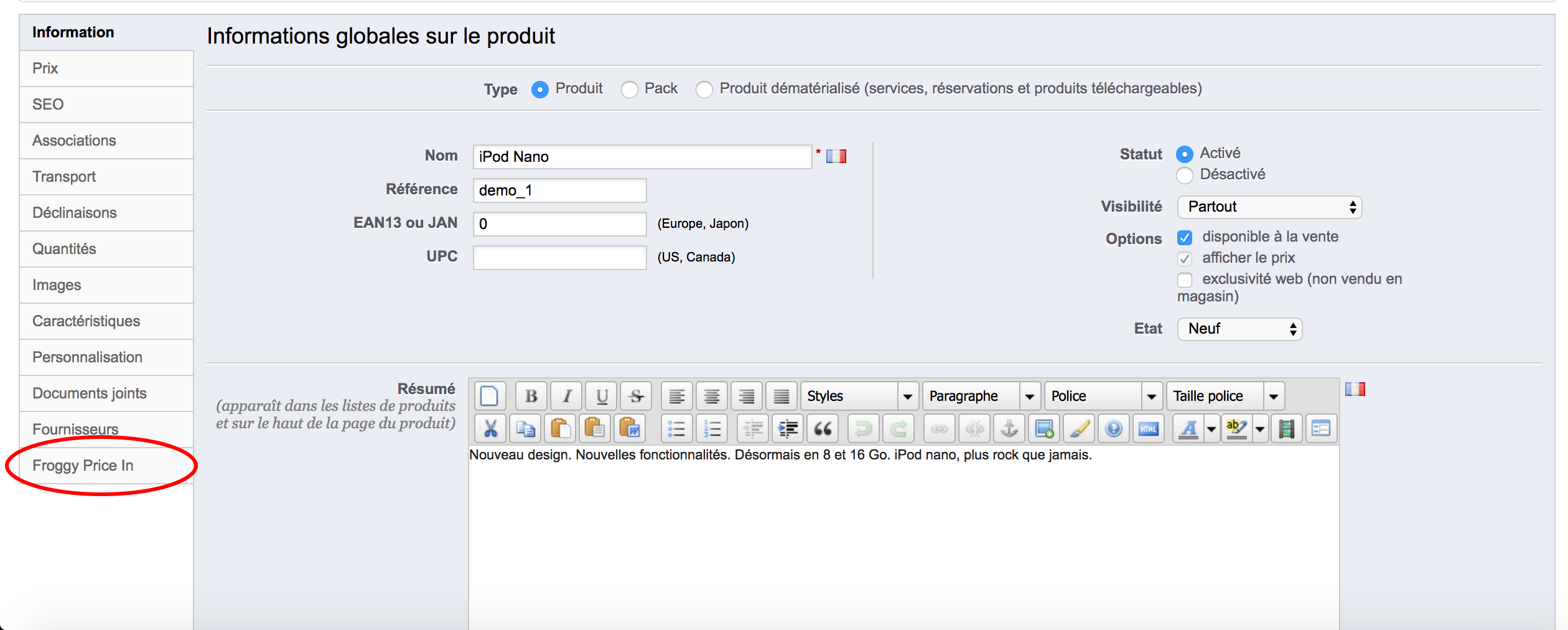Click the Nom field with iPod Nano
Image resolution: width=1568 pixels, height=630 pixels.
coord(642,157)
